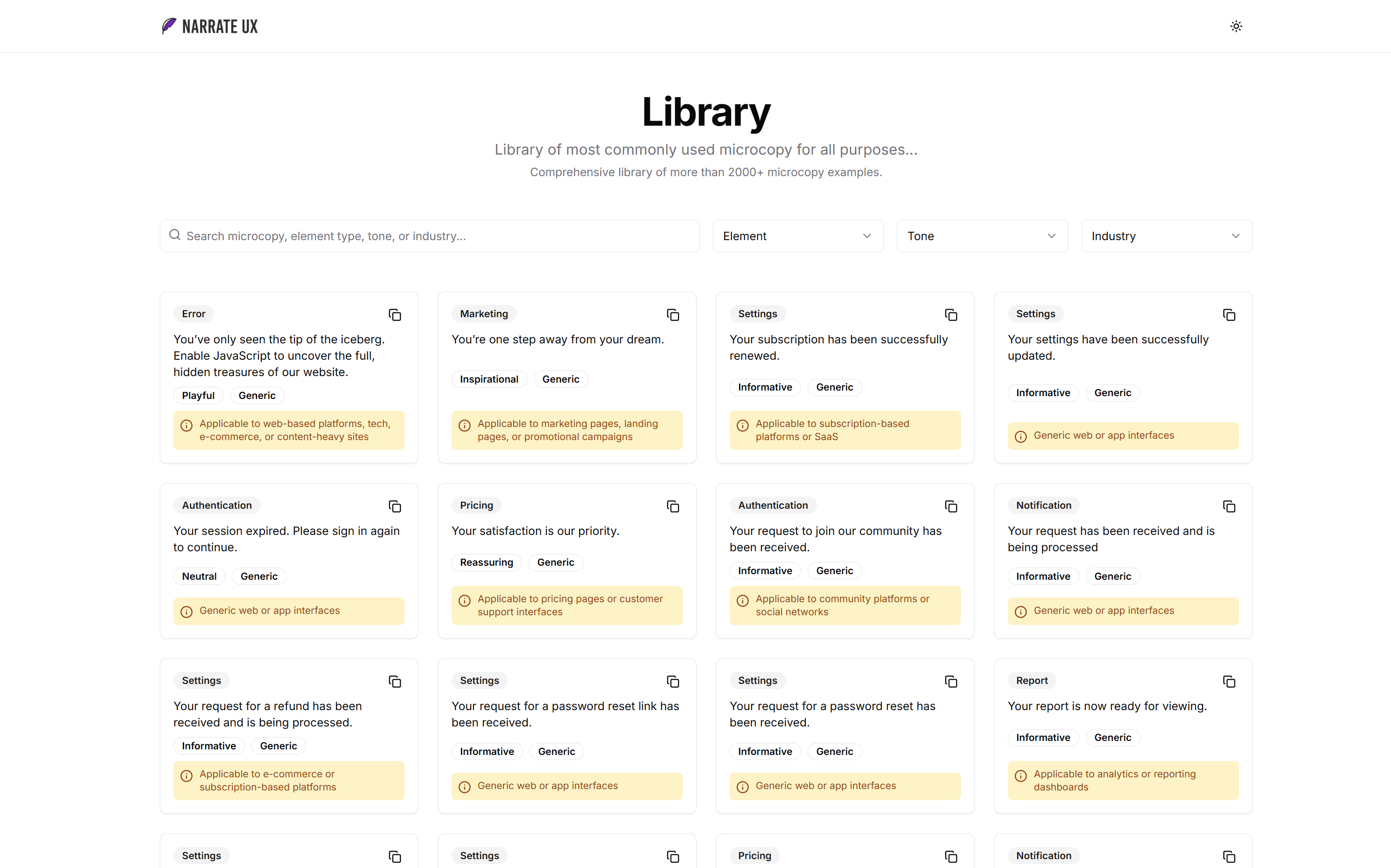Copy the subscription renewed Settings microcopy
The height and width of the screenshot is (868, 1391).
(x=951, y=314)
